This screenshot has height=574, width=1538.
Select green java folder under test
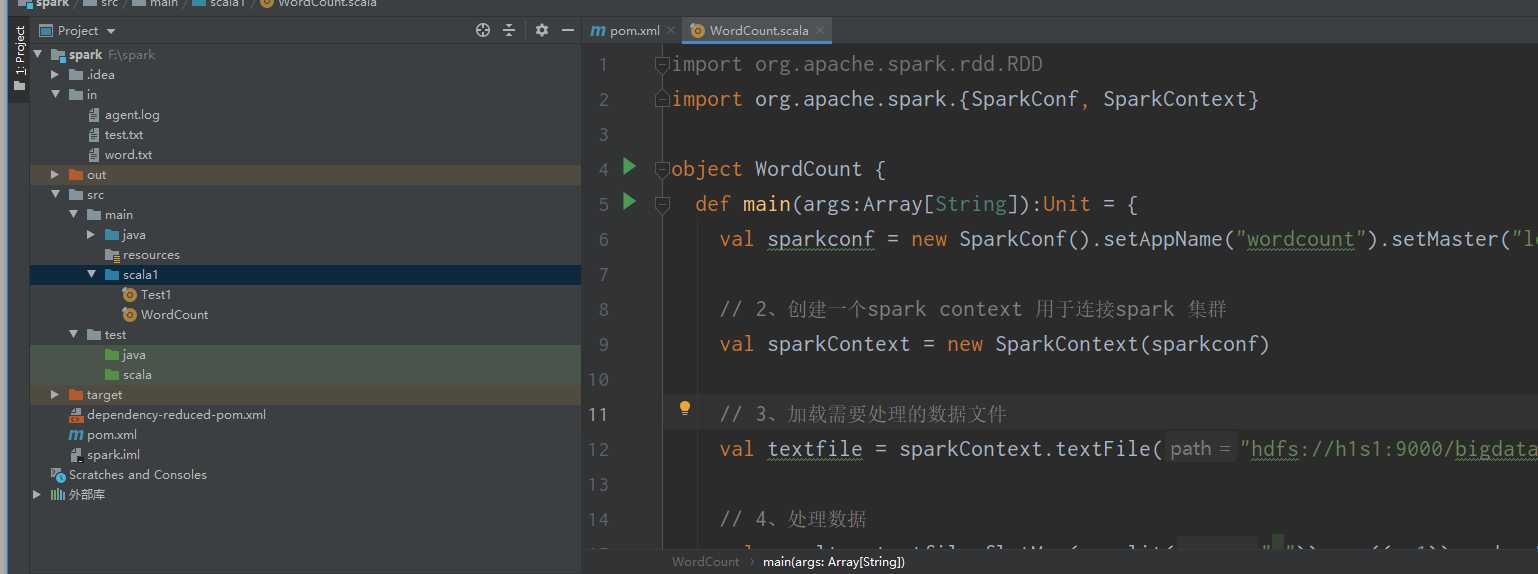[134, 355]
